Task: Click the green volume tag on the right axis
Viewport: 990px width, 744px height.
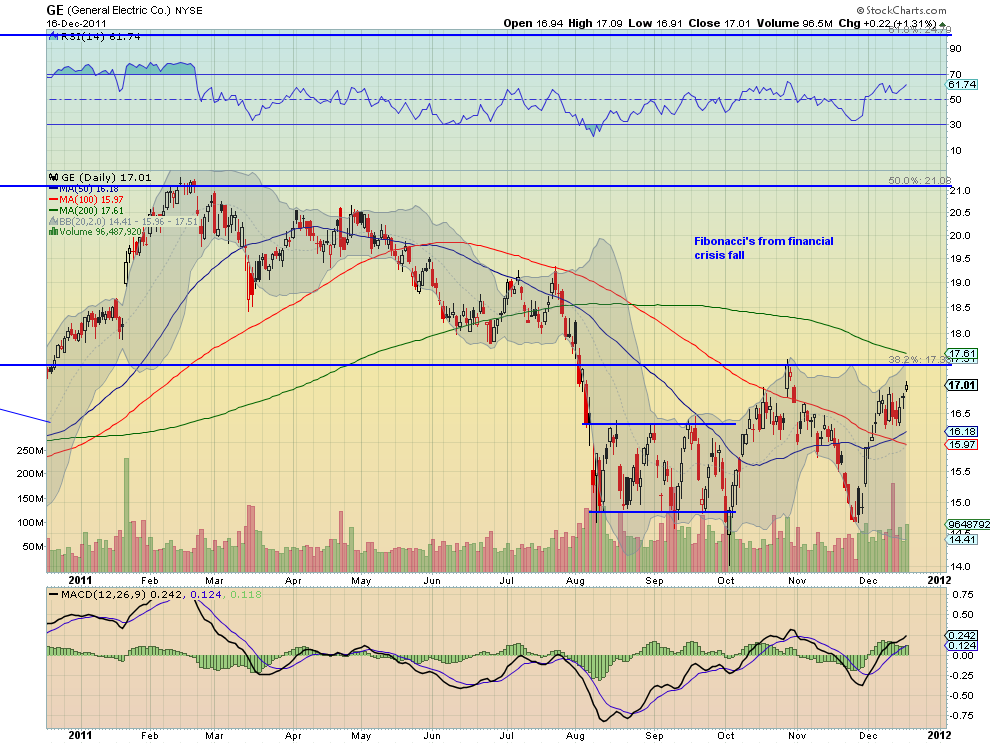Action: [968, 525]
